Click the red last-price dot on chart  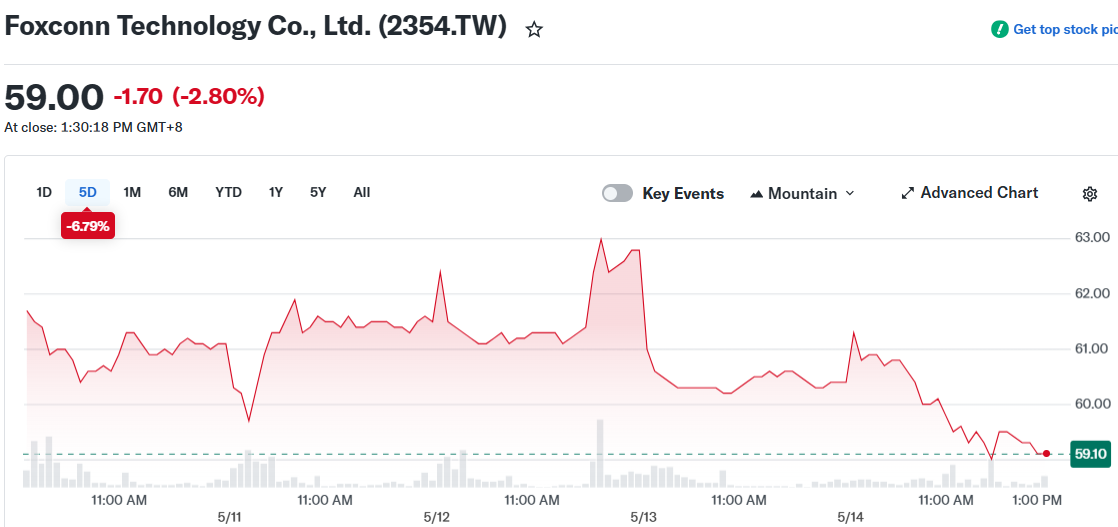(1046, 454)
